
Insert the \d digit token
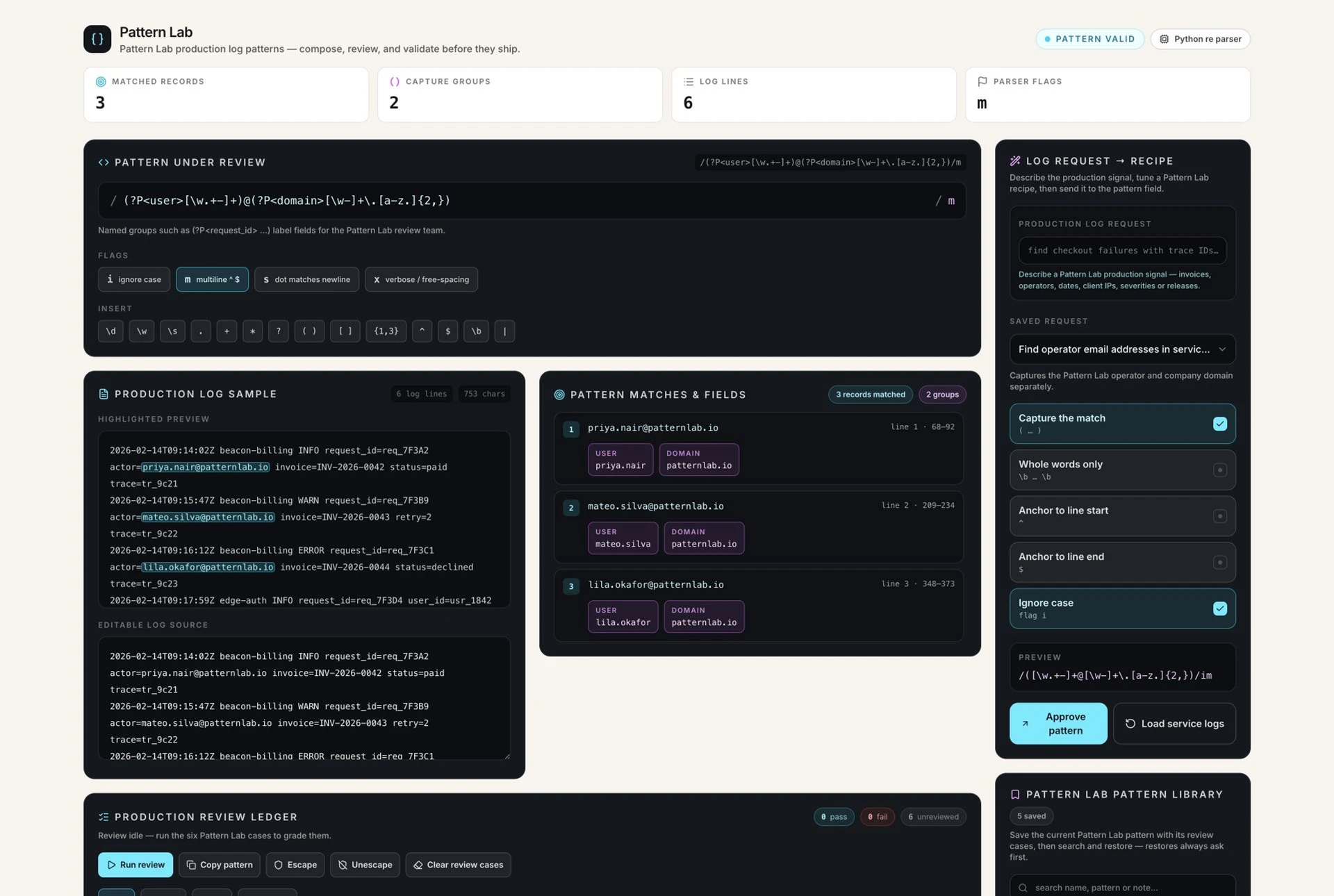click(x=110, y=331)
